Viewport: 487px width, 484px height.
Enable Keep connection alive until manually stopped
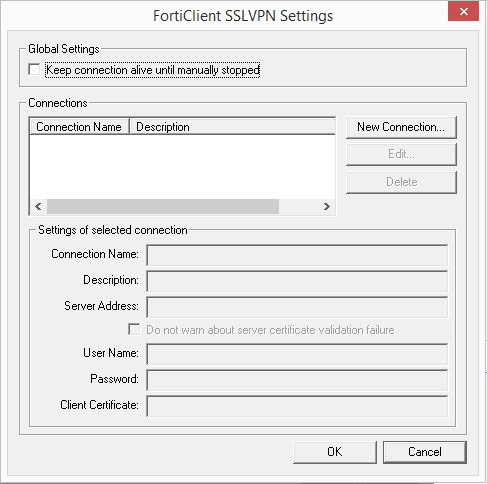[34, 70]
